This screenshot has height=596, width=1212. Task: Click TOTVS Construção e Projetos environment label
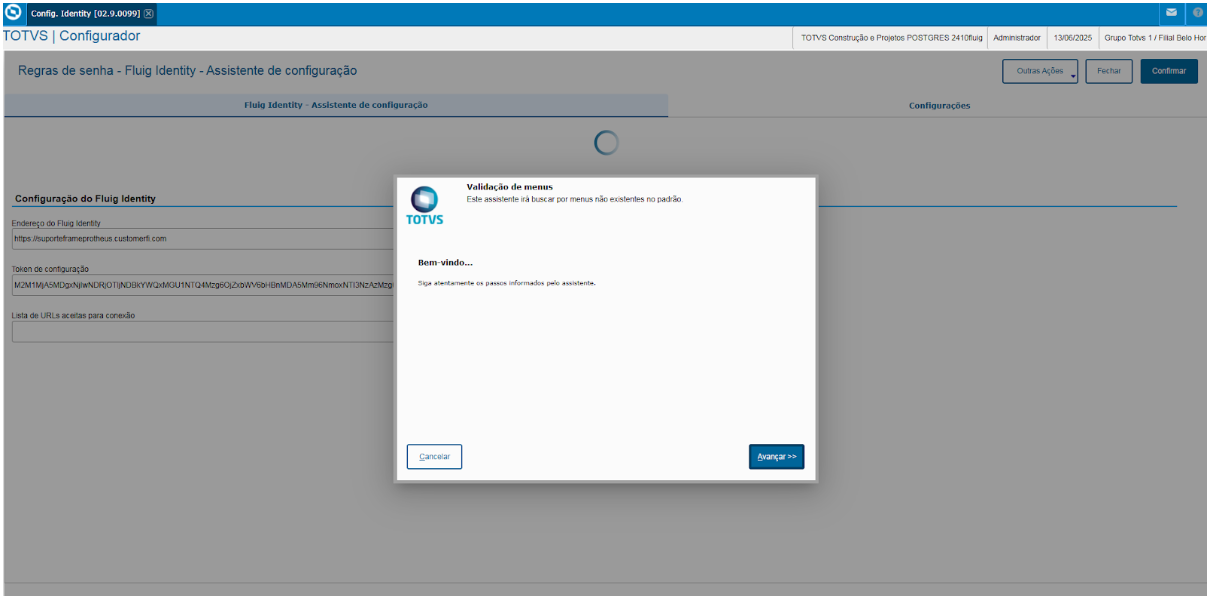pyautogui.click(x=892, y=37)
